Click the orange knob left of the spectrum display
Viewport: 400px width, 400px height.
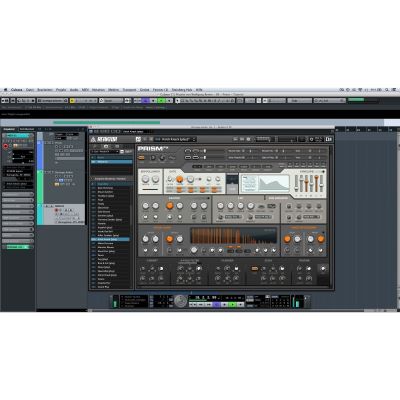(170, 239)
